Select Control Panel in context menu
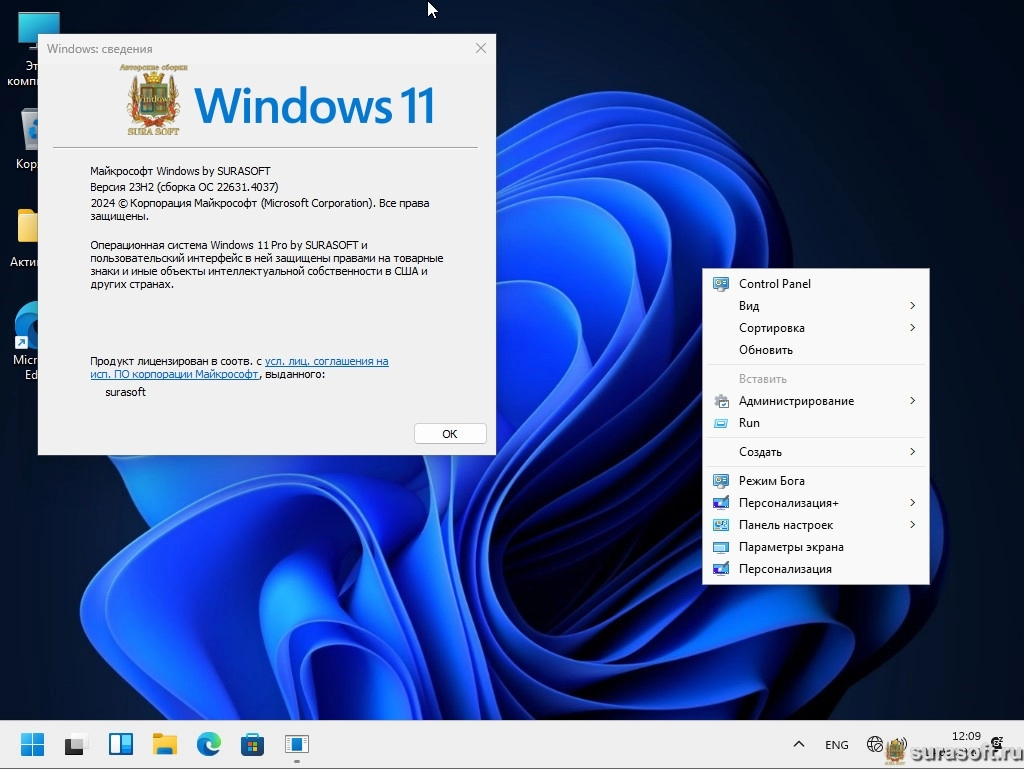Screen dimensions: 1024x769 coord(775,284)
